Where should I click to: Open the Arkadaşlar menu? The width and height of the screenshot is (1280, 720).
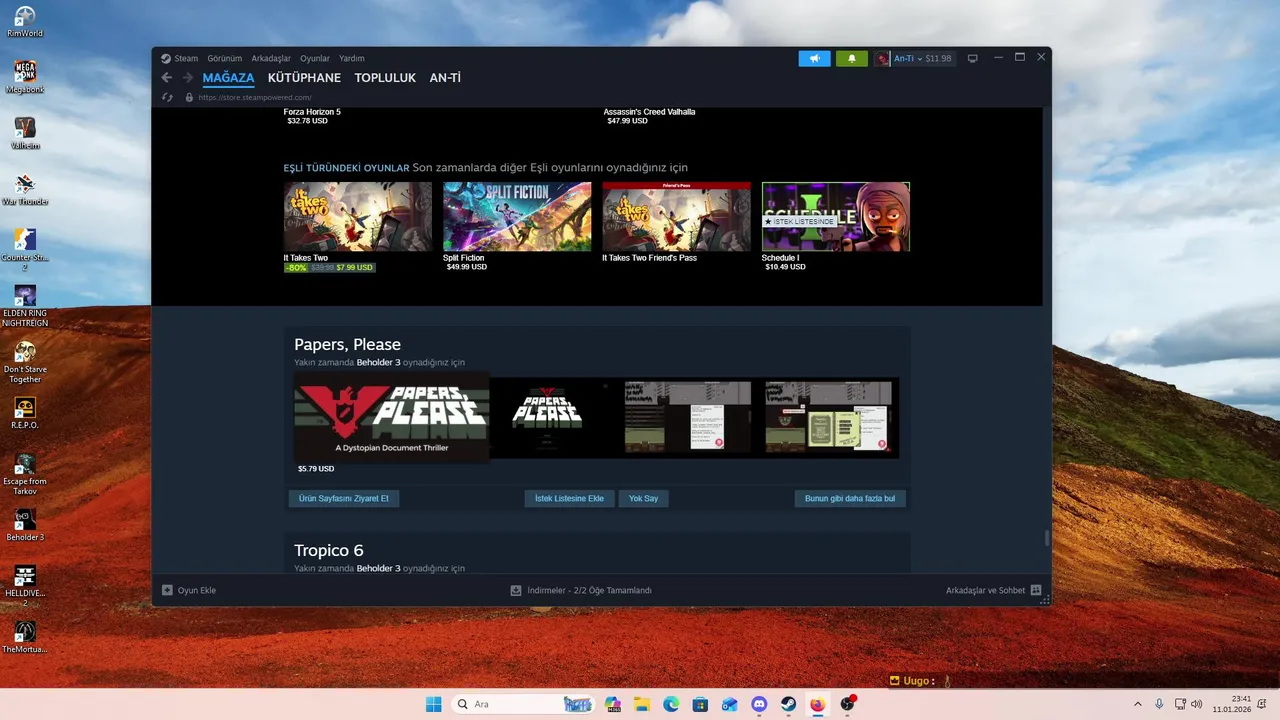[x=271, y=58]
